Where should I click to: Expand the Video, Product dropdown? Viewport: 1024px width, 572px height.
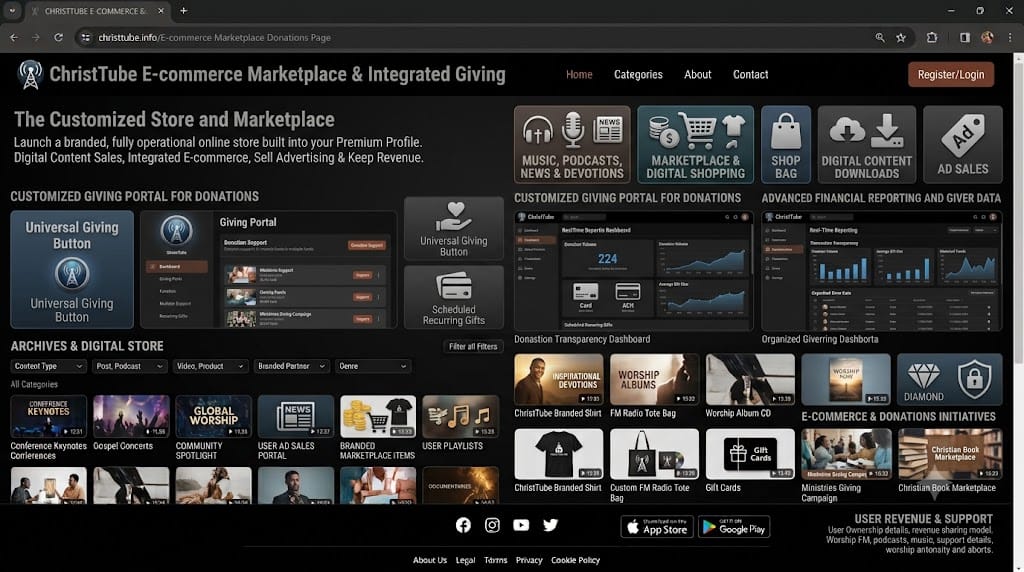coord(210,366)
